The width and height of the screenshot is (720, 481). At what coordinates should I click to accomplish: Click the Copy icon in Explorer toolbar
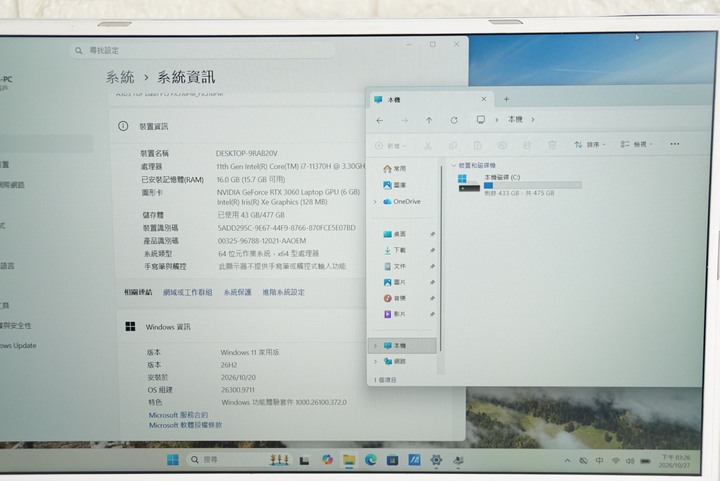(453, 145)
